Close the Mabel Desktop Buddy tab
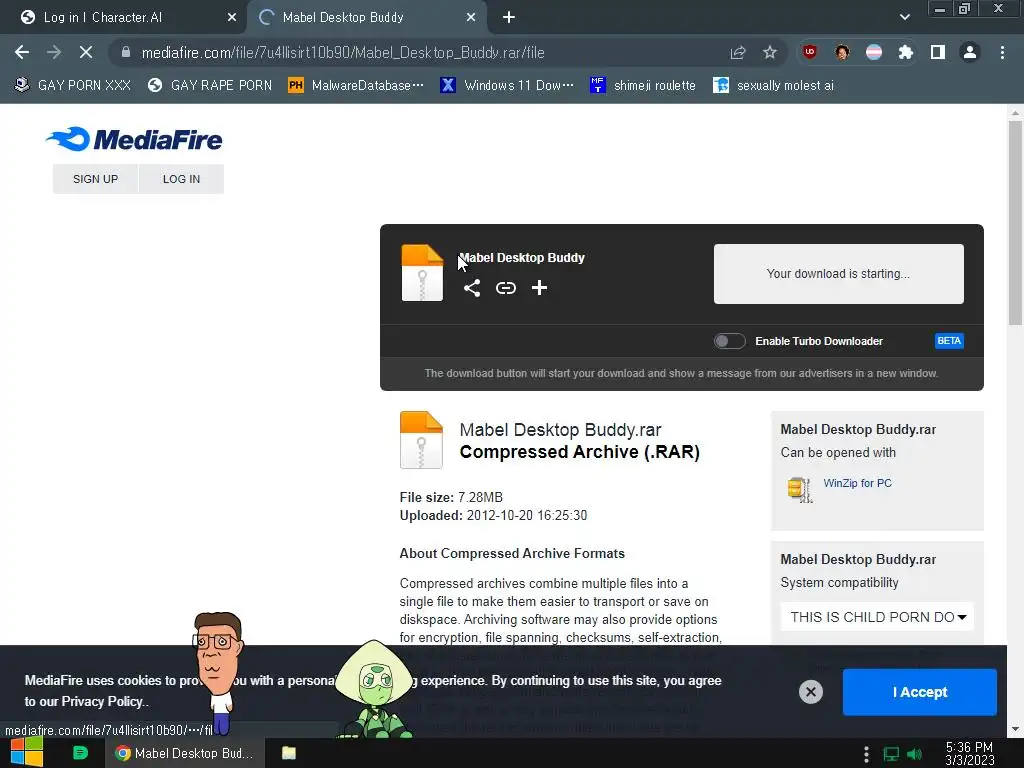Image resolution: width=1024 pixels, height=768 pixels. pyautogui.click(x=471, y=17)
